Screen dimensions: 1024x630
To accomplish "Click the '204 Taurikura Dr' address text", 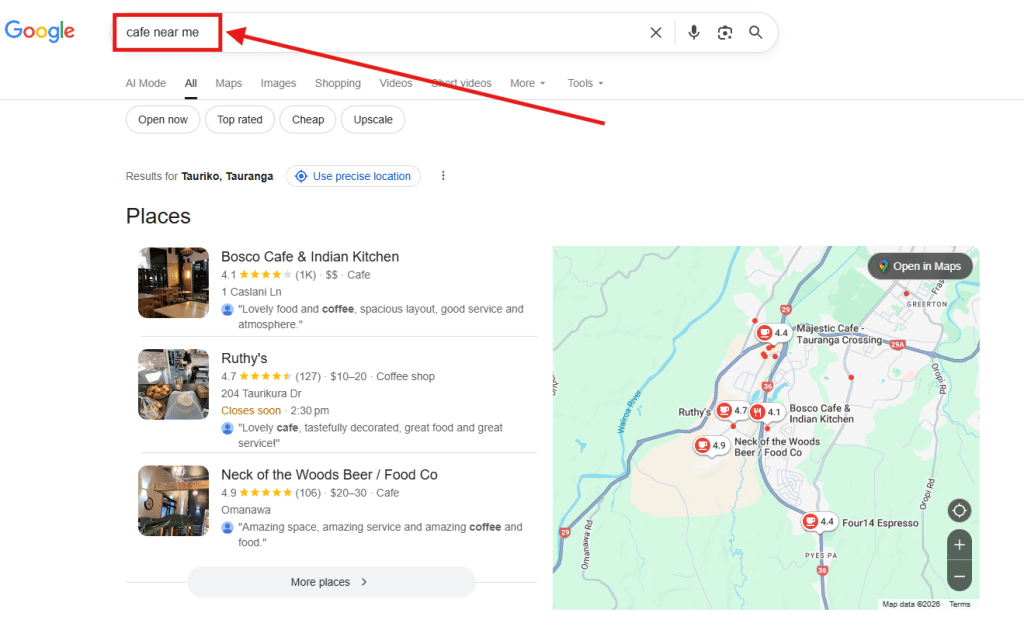I will (261, 394).
